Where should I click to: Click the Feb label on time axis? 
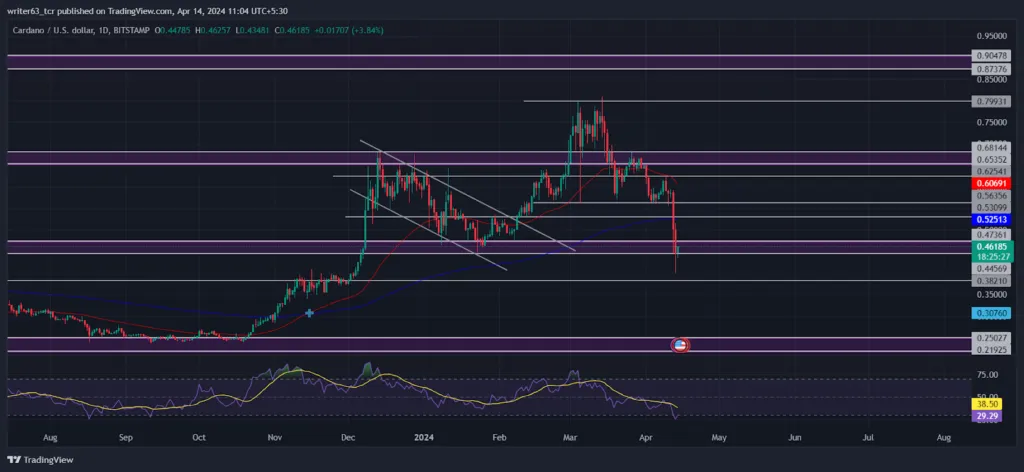coord(499,437)
